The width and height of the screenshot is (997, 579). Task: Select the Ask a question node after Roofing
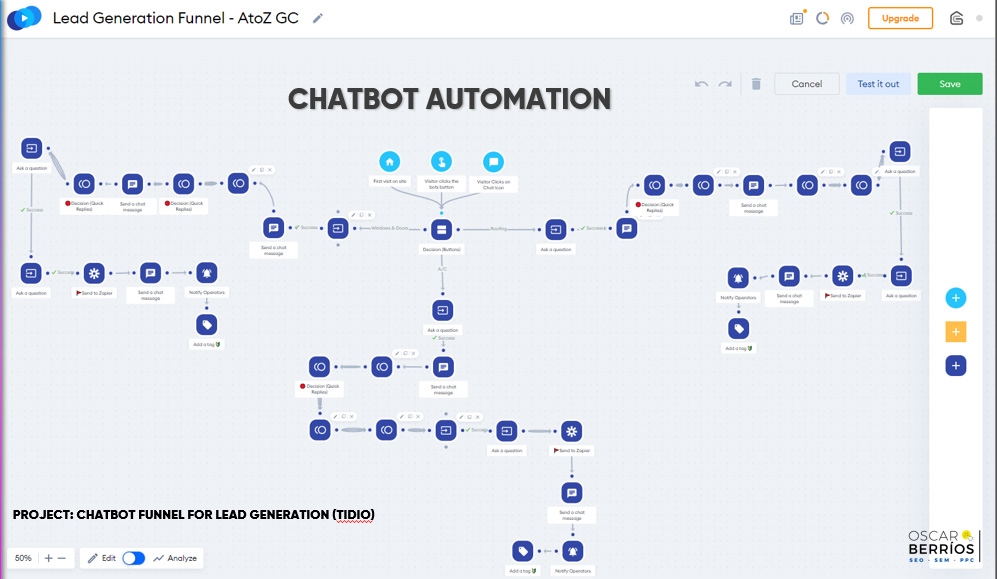[555, 229]
